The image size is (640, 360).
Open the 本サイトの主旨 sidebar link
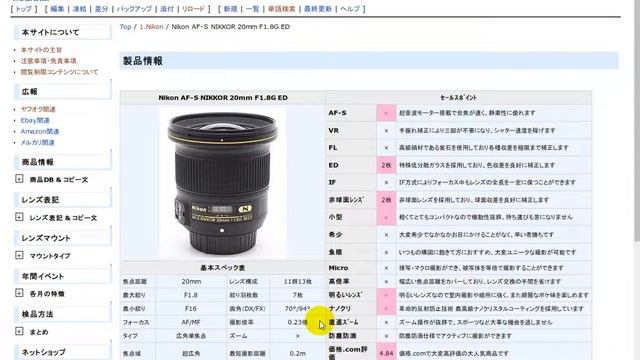tap(41, 50)
